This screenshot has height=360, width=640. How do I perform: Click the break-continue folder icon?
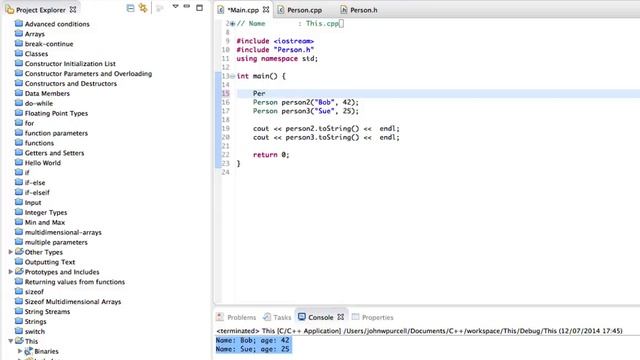coord(19,43)
